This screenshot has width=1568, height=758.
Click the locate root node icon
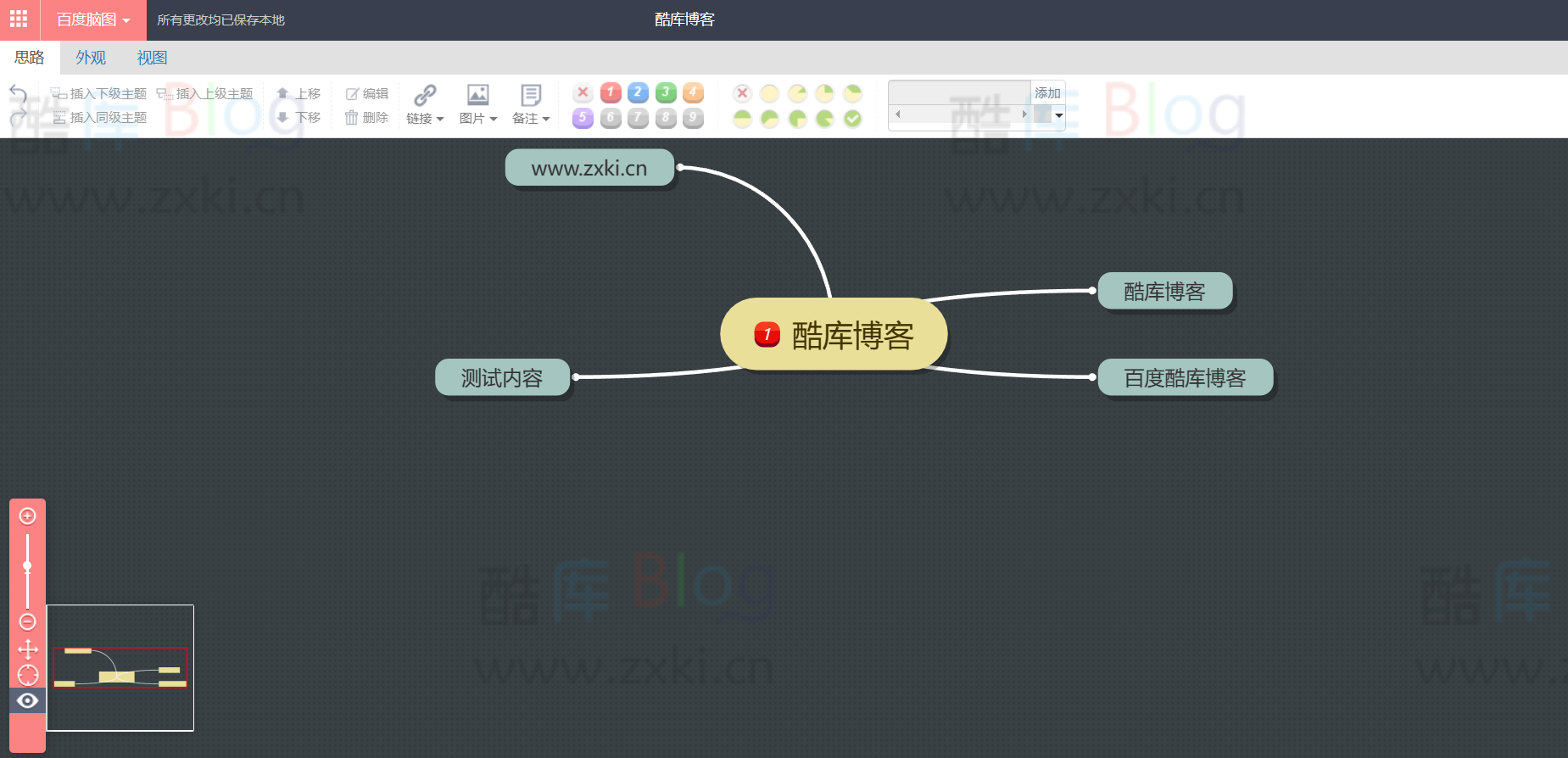pyautogui.click(x=28, y=675)
